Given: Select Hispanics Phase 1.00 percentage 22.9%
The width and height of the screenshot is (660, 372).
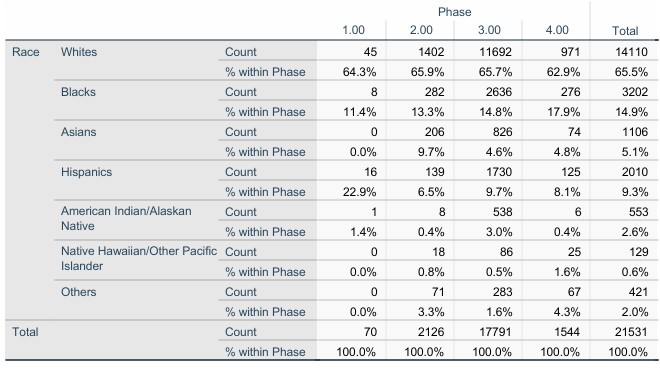Looking at the screenshot, I should (359, 192).
